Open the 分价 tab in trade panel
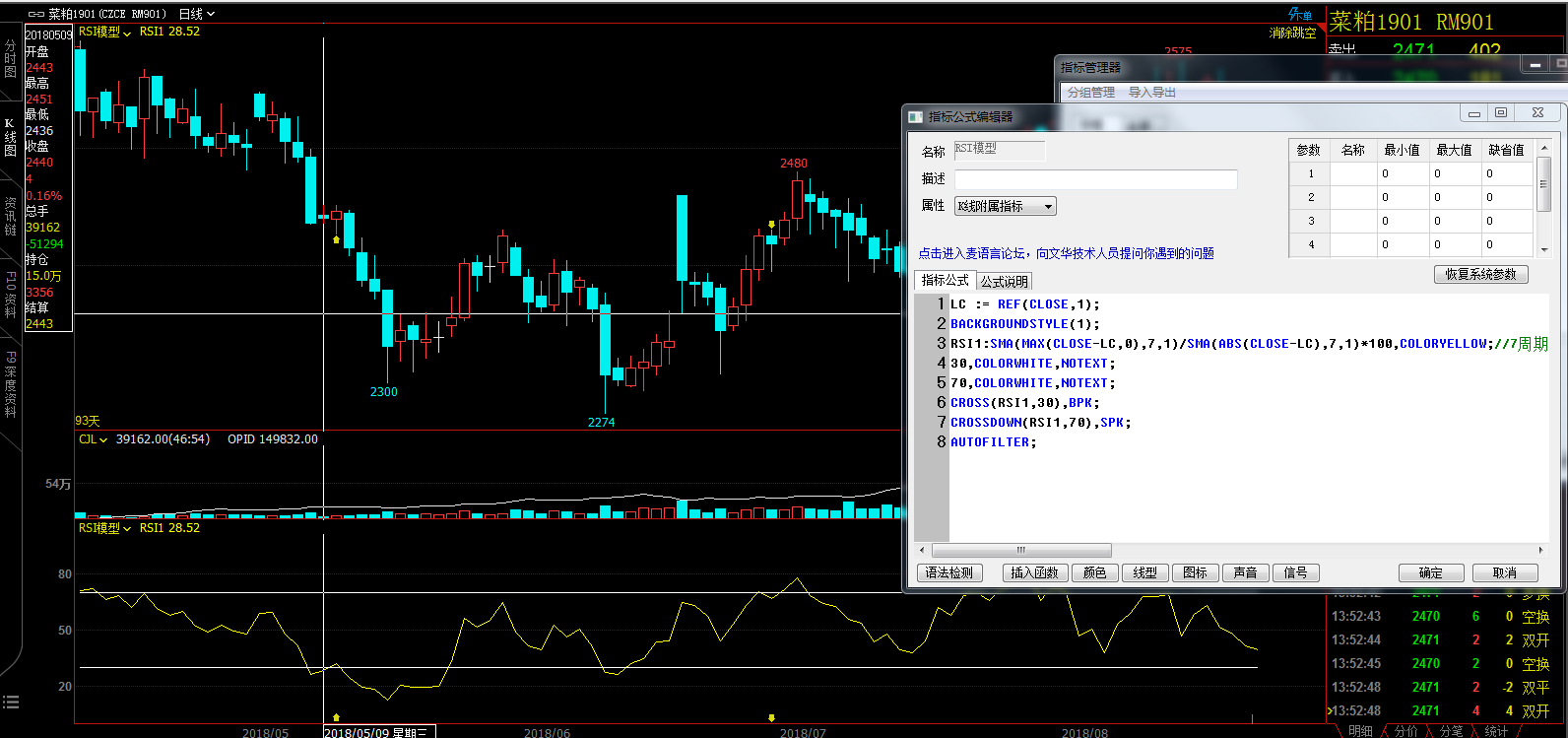The image size is (1568, 738). point(1405,731)
